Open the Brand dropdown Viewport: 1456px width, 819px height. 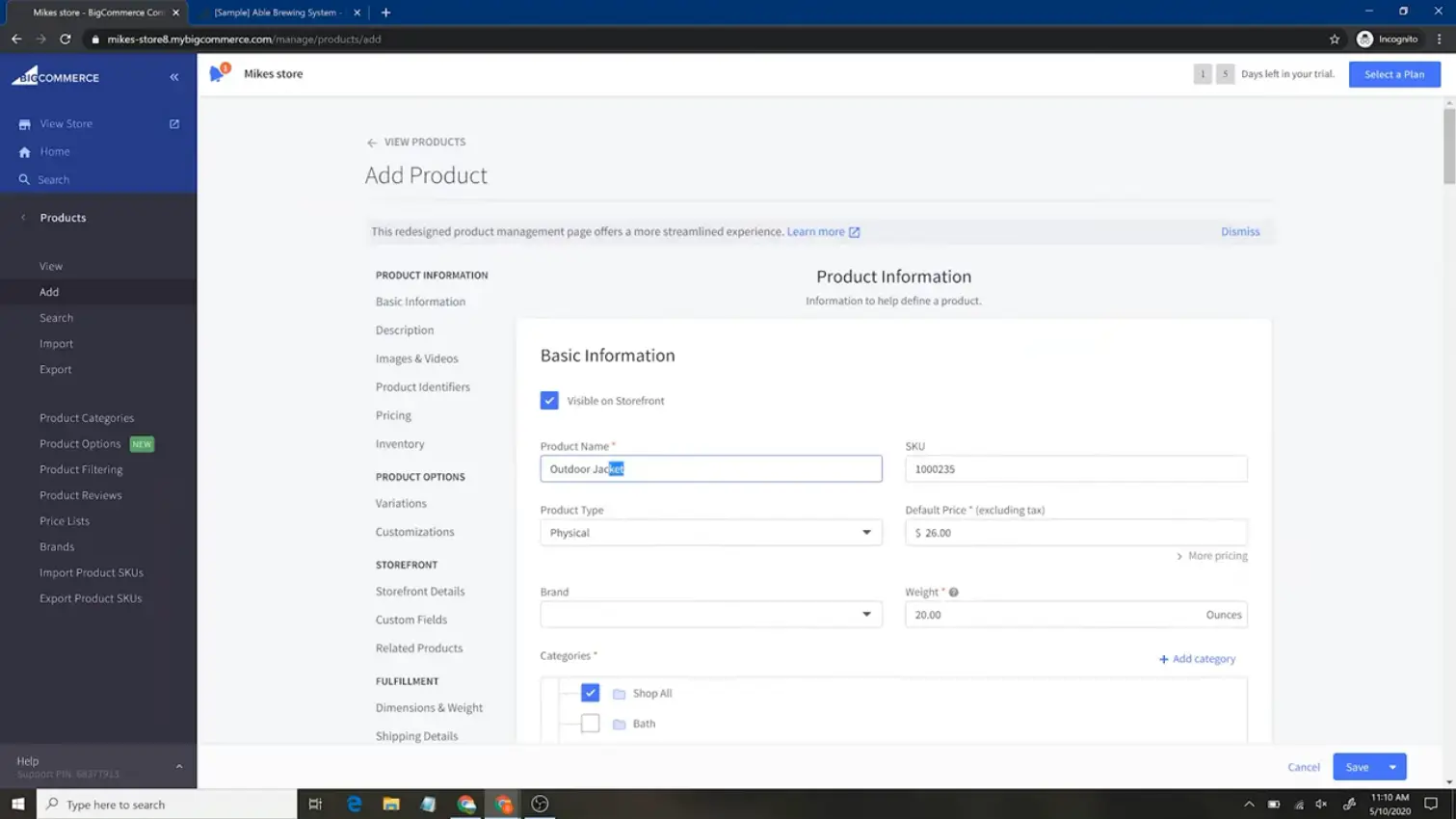[711, 615]
